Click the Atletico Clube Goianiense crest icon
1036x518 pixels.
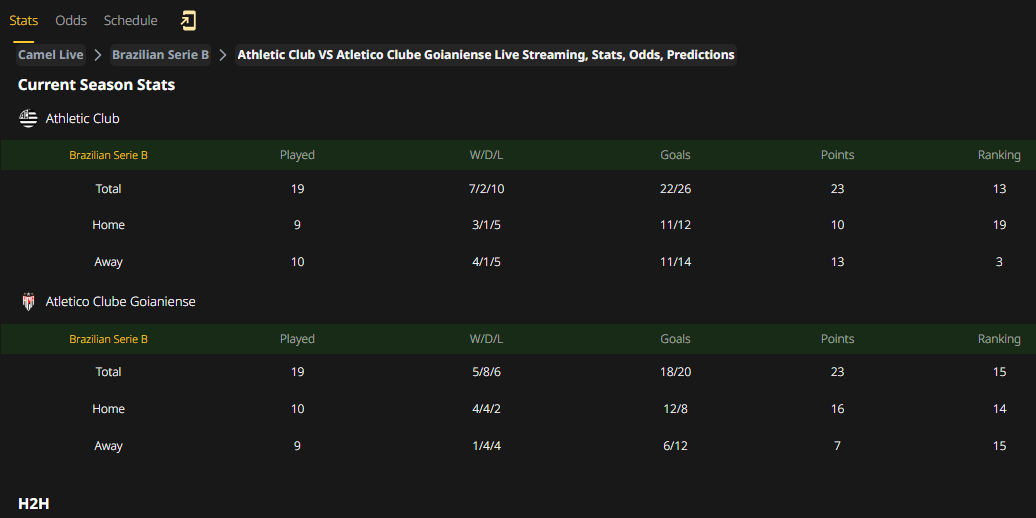pos(28,302)
